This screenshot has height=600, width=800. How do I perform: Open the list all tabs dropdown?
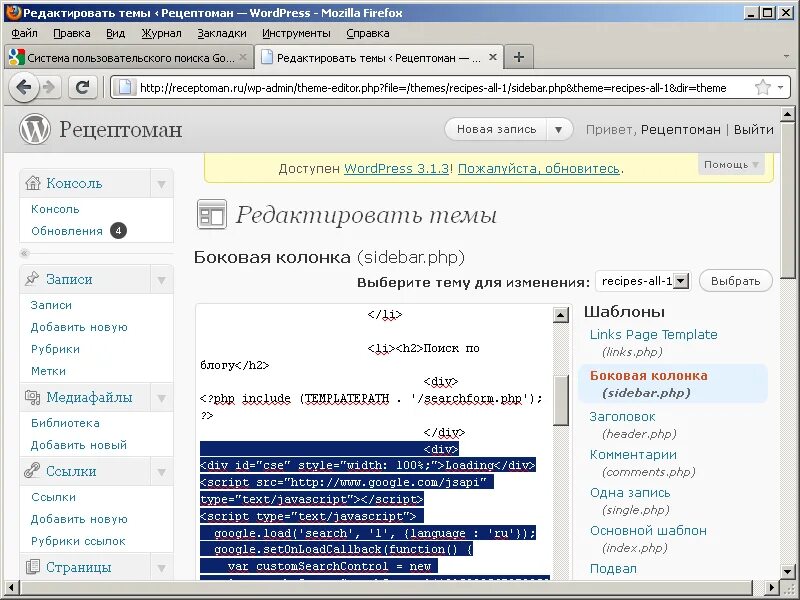tap(786, 57)
